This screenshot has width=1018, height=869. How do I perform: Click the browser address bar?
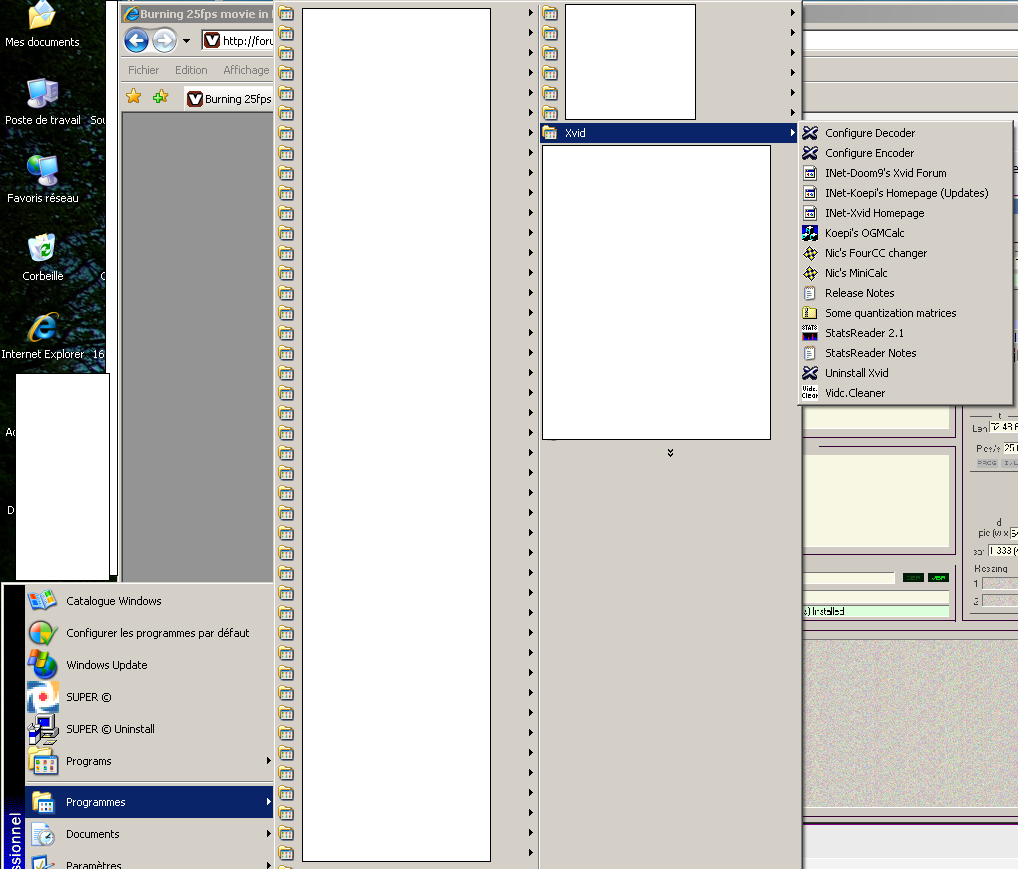click(x=238, y=41)
